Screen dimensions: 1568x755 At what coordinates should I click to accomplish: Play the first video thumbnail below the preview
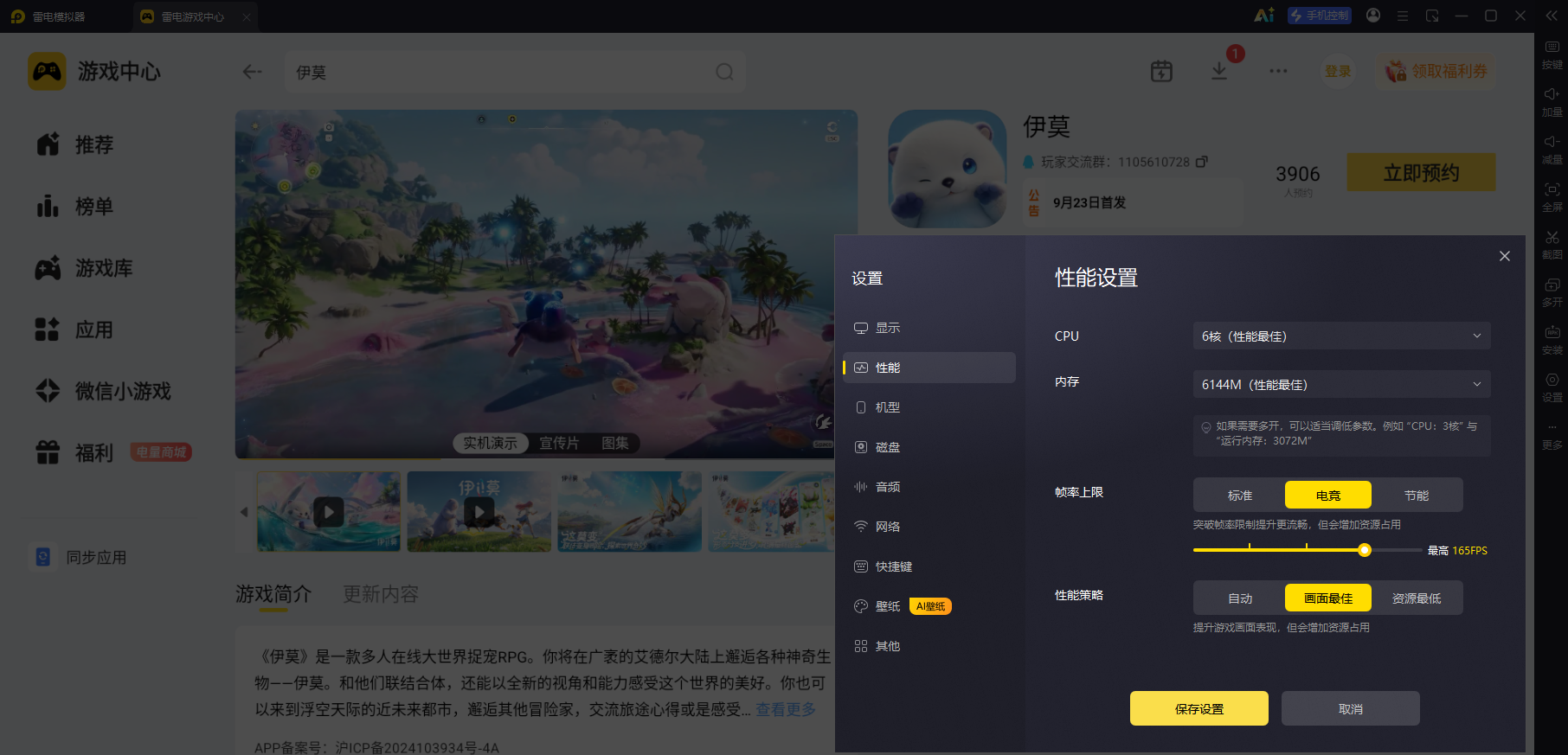[x=329, y=512]
